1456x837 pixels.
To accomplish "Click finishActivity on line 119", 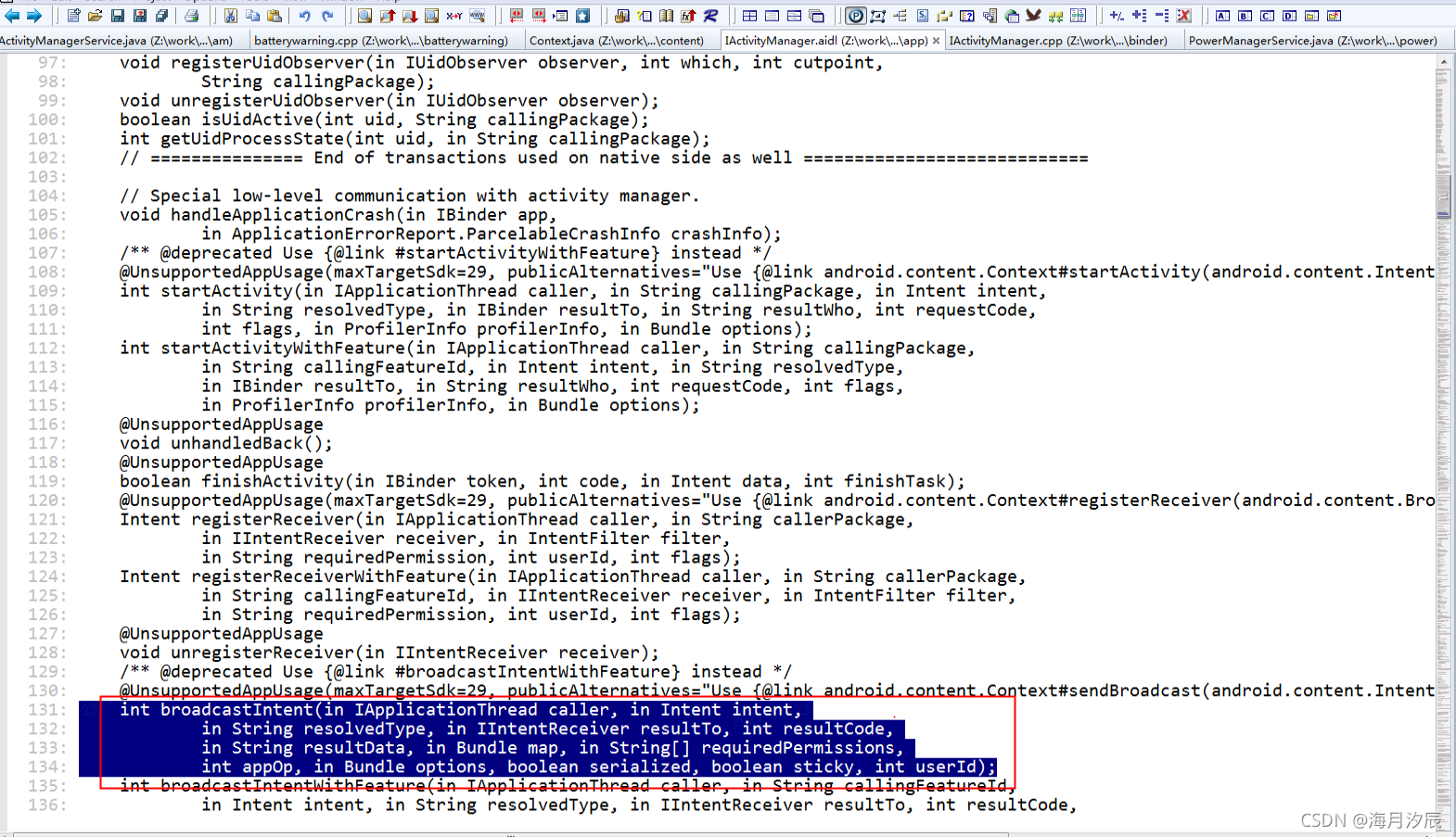I will 273,481.
